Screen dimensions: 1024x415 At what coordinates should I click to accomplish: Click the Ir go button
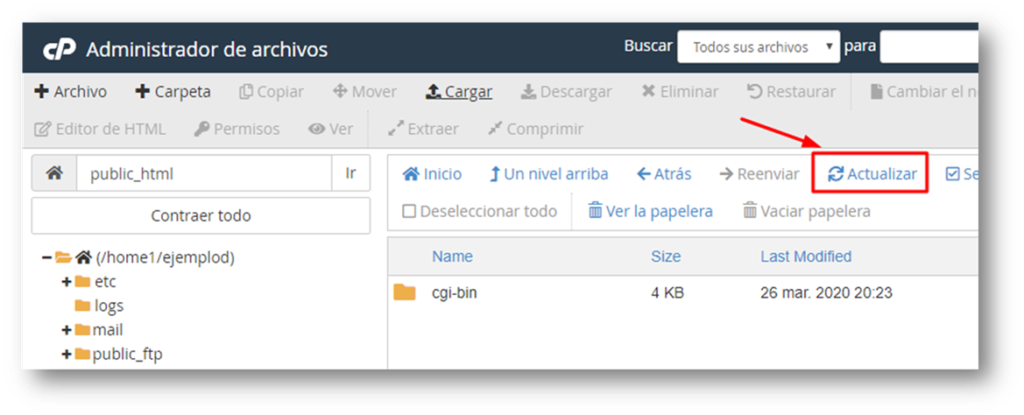point(351,173)
